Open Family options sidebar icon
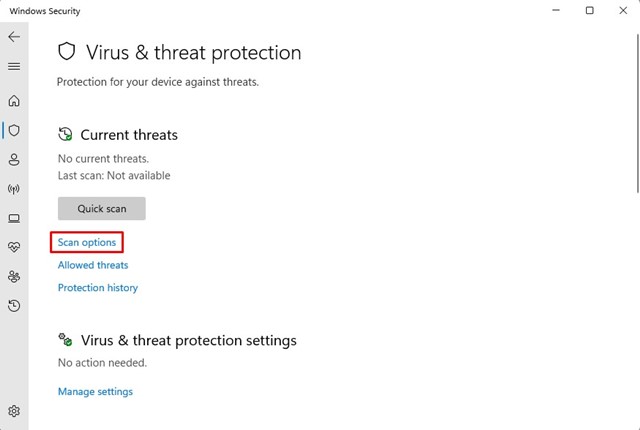 14,277
